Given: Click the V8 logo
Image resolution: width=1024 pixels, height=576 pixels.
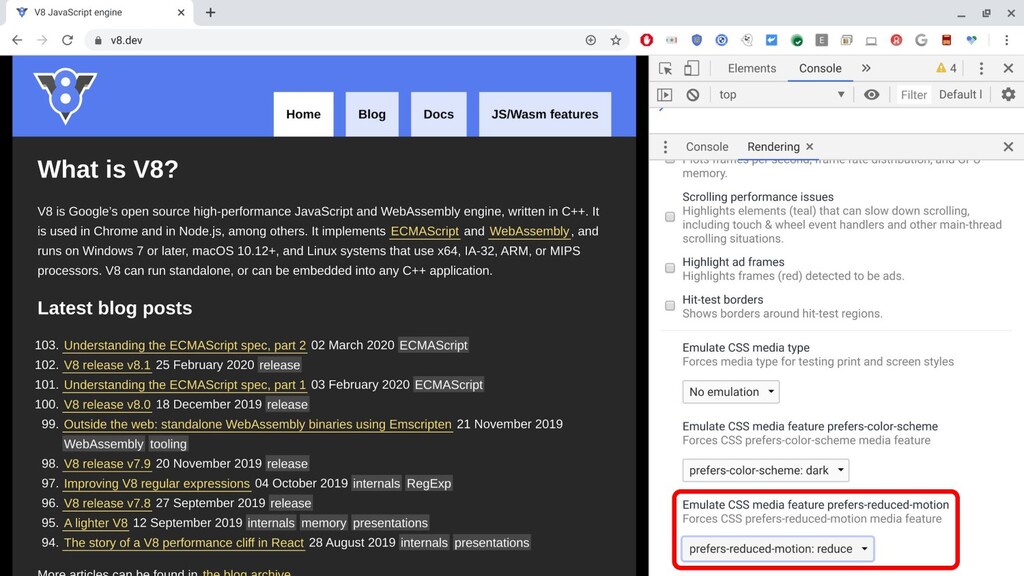Looking at the screenshot, I should 65,96.
